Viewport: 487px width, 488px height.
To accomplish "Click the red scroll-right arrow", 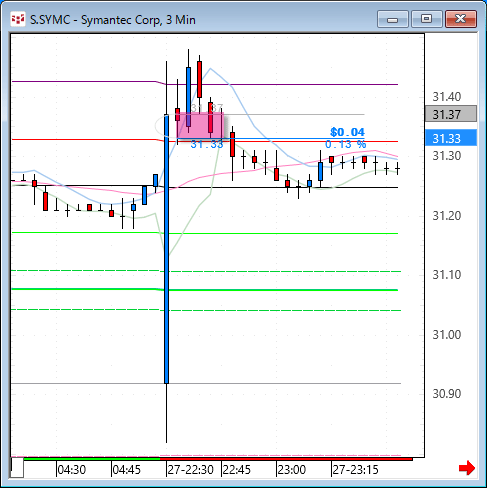I will coord(467,468).
